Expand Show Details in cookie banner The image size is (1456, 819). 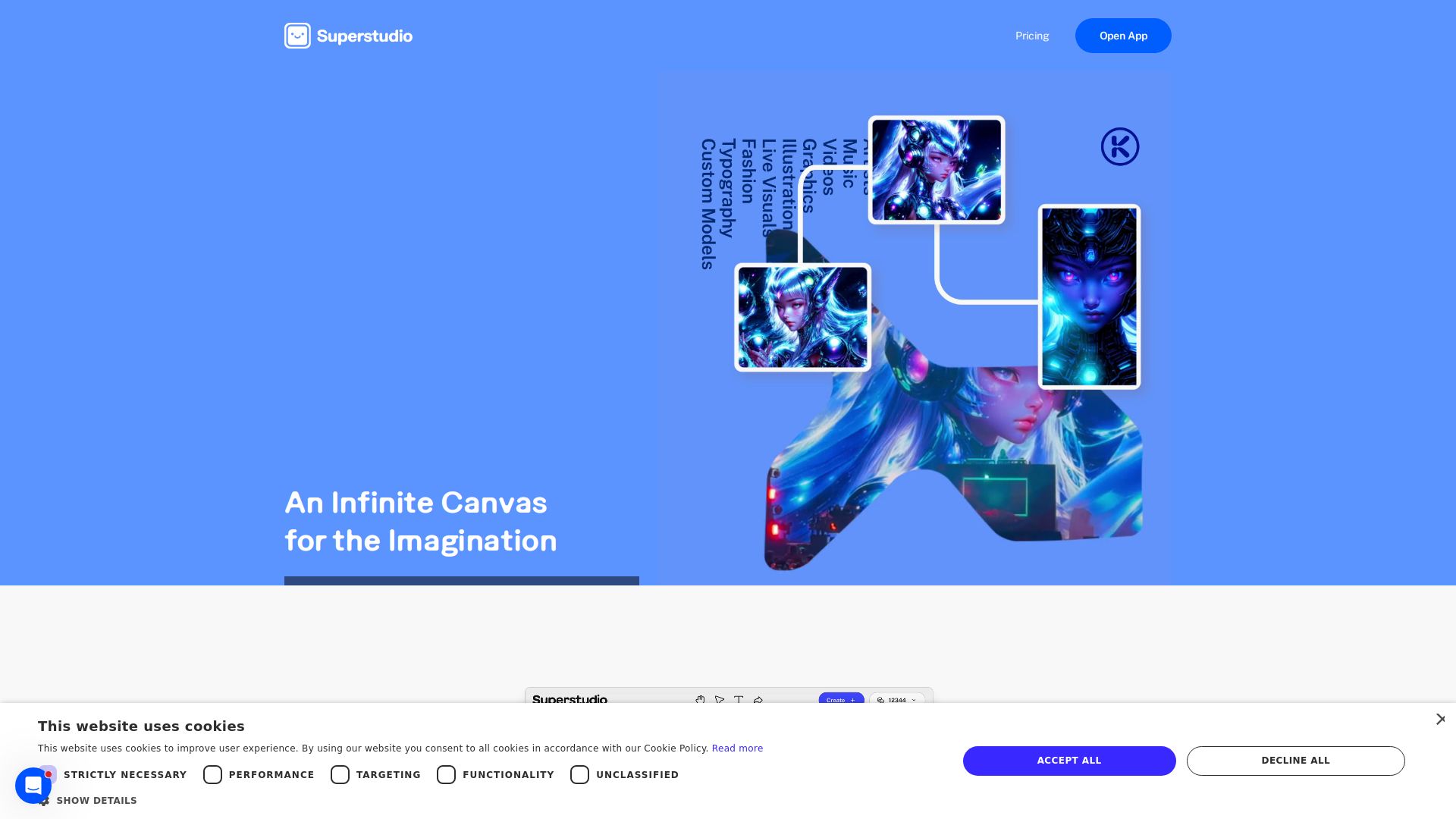point(96,801)
